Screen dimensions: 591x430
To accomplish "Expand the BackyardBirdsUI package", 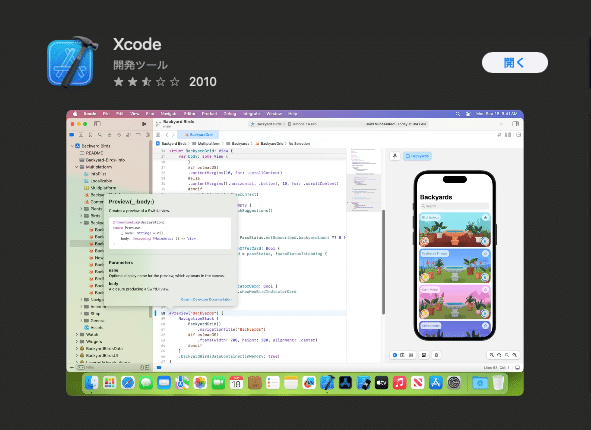I will 77,355.
